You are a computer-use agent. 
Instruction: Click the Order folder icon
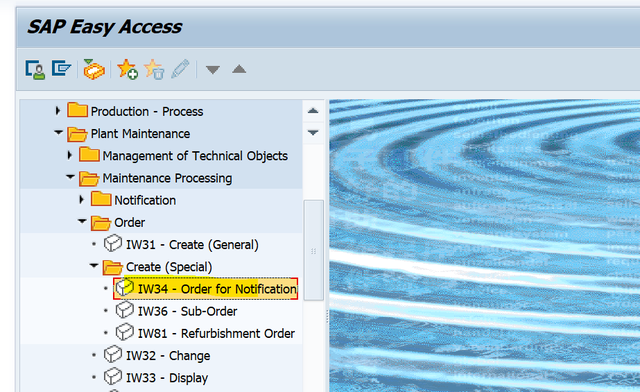click(x=101, y=223)
